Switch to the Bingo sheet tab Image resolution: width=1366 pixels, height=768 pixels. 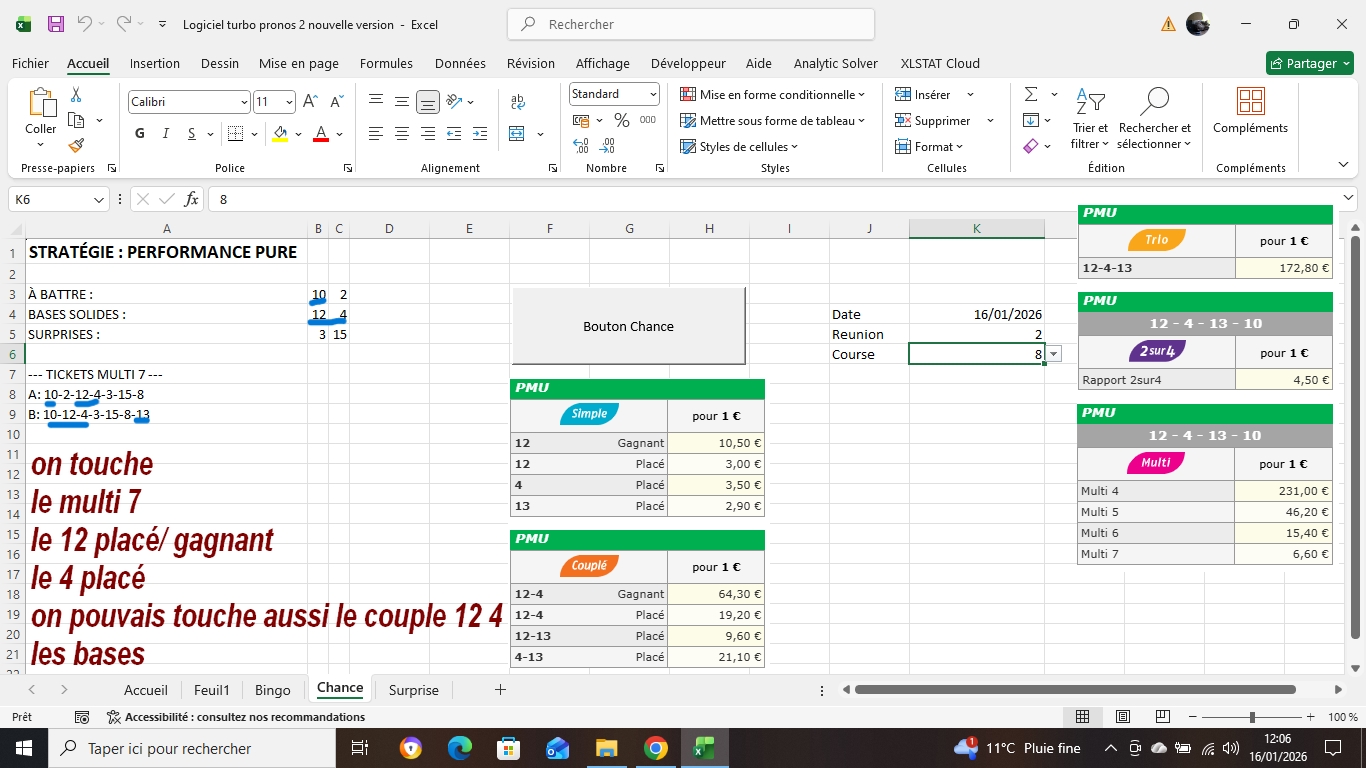[272, 690]
